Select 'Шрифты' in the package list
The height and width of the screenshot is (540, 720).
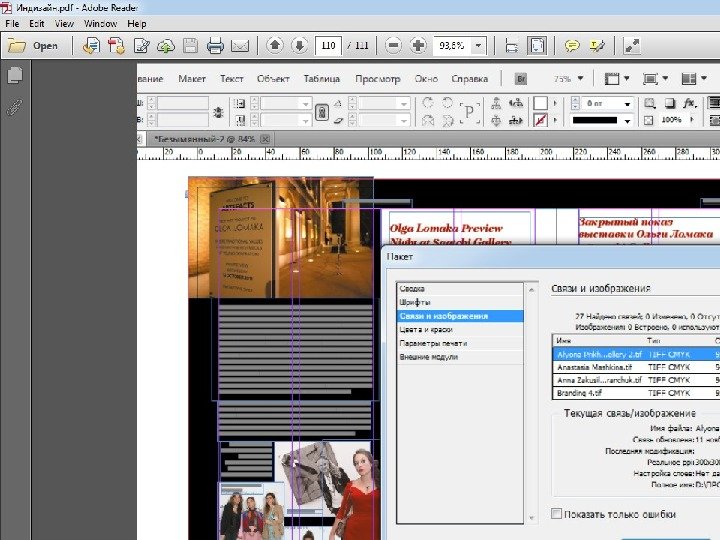416,302
